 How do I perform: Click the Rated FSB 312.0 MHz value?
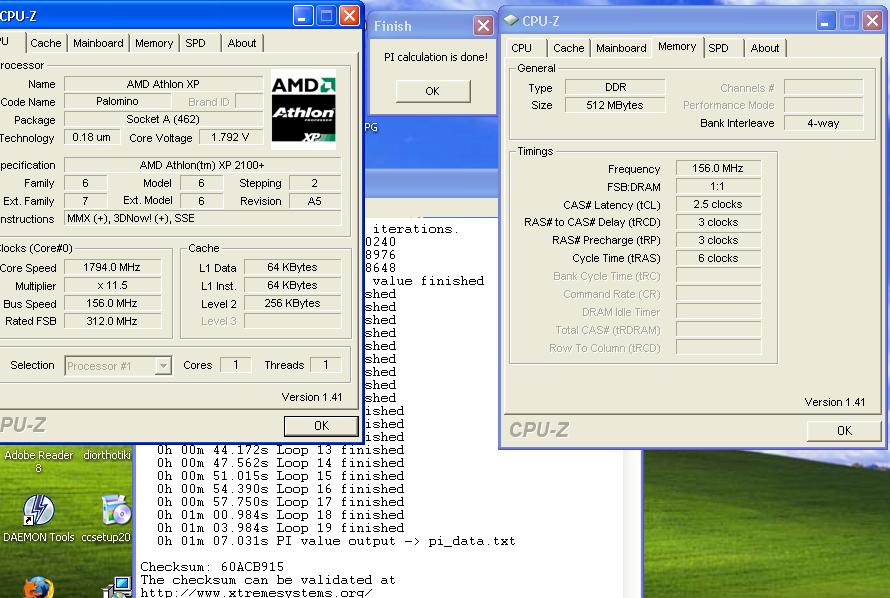click(112, 321)
